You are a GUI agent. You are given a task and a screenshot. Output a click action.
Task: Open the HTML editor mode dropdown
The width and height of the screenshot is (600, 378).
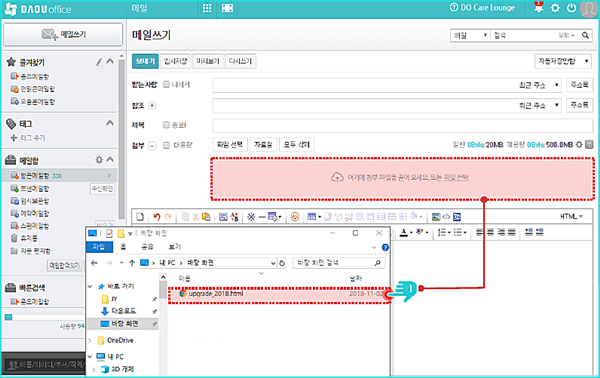(572, 217)
